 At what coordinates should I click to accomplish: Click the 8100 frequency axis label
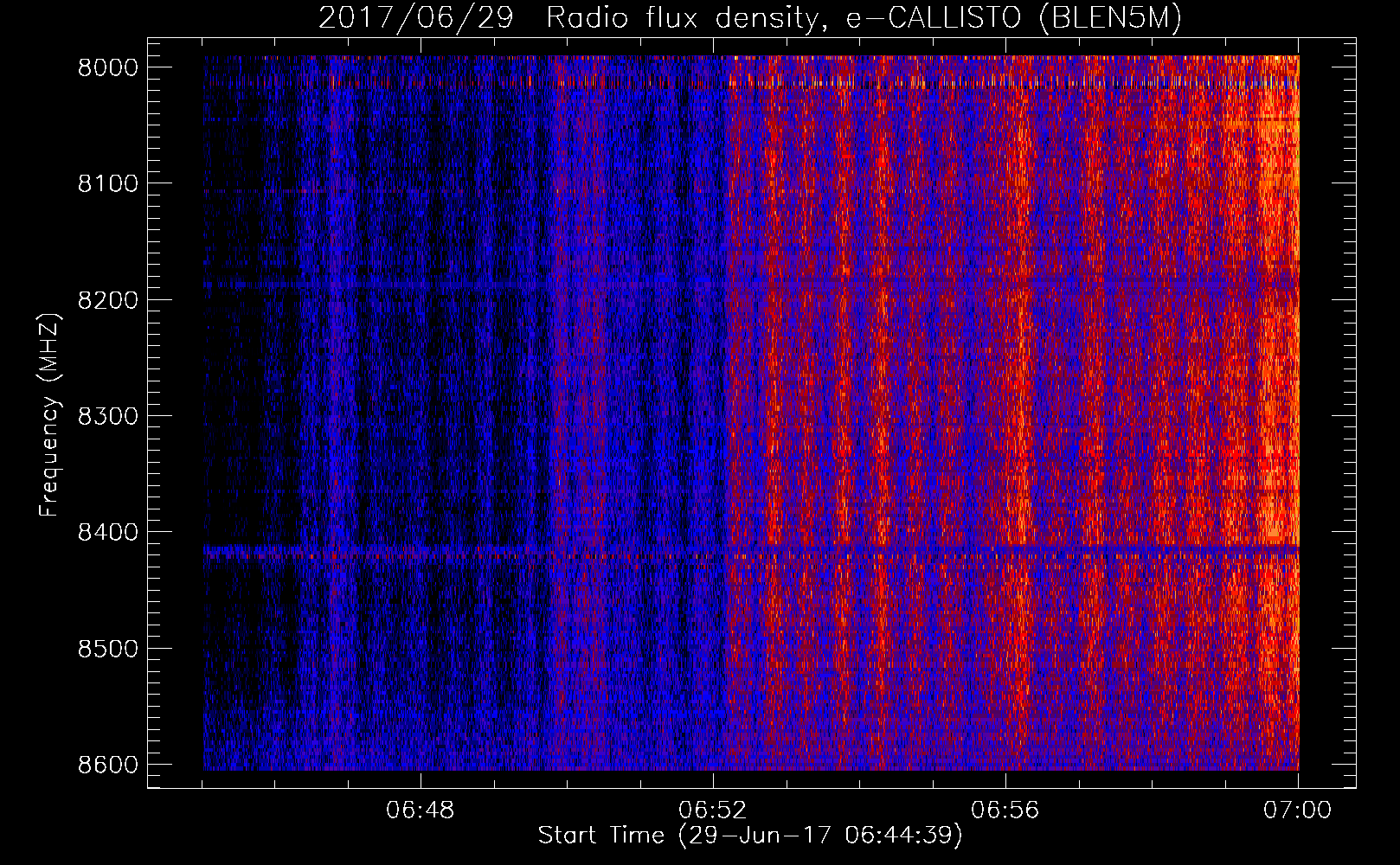tap(107, 183)
